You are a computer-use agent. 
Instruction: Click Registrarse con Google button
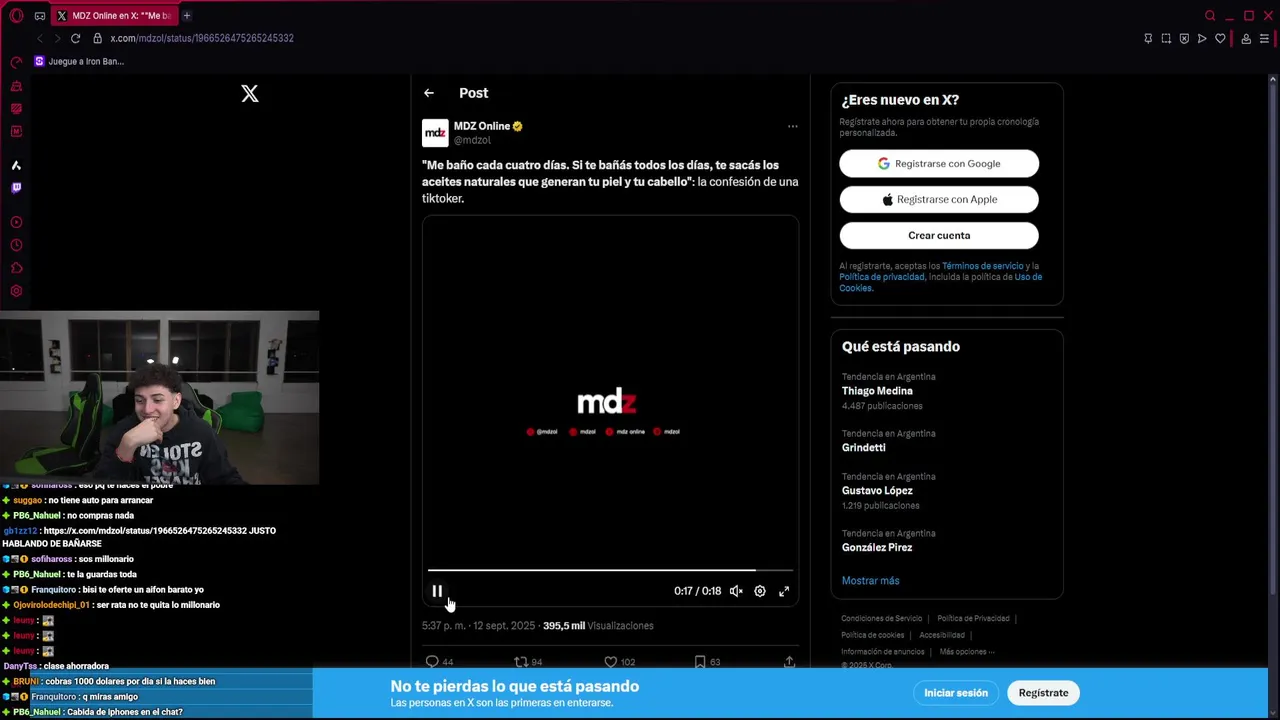pyautogui.click(x=939, y=163)
